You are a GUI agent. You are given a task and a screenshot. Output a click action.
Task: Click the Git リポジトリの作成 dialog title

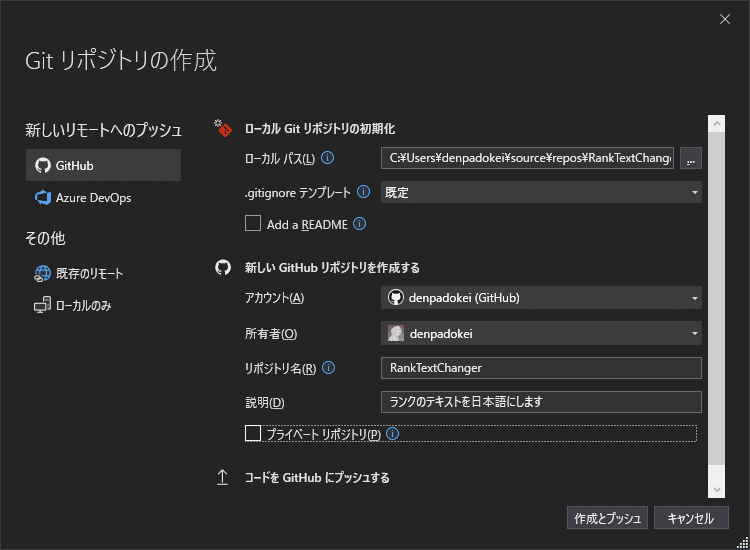point(121,61)
